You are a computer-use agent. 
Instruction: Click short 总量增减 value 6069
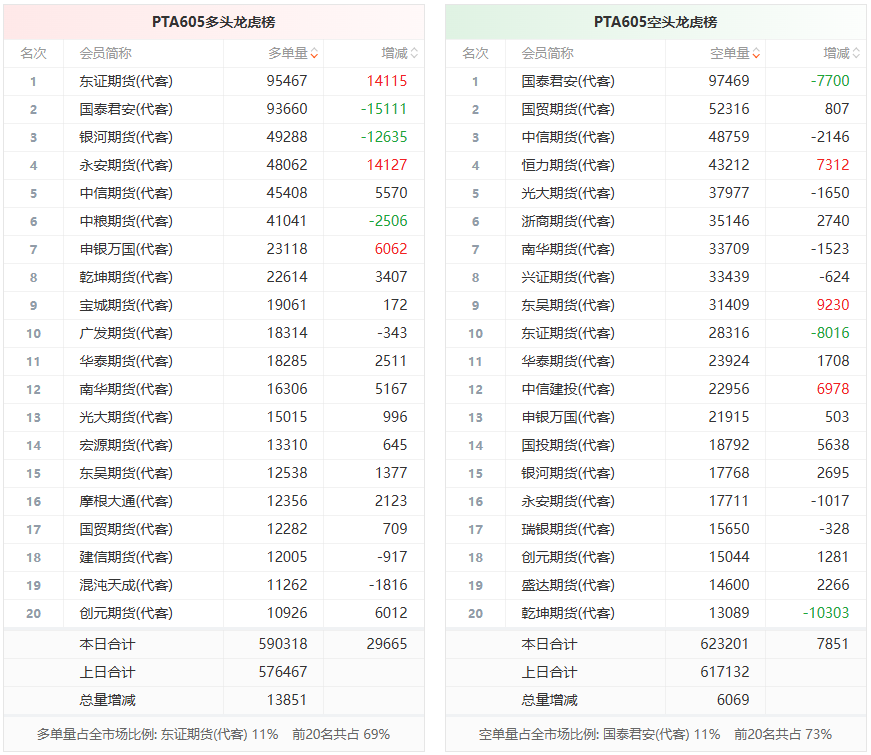coord(733,700)
